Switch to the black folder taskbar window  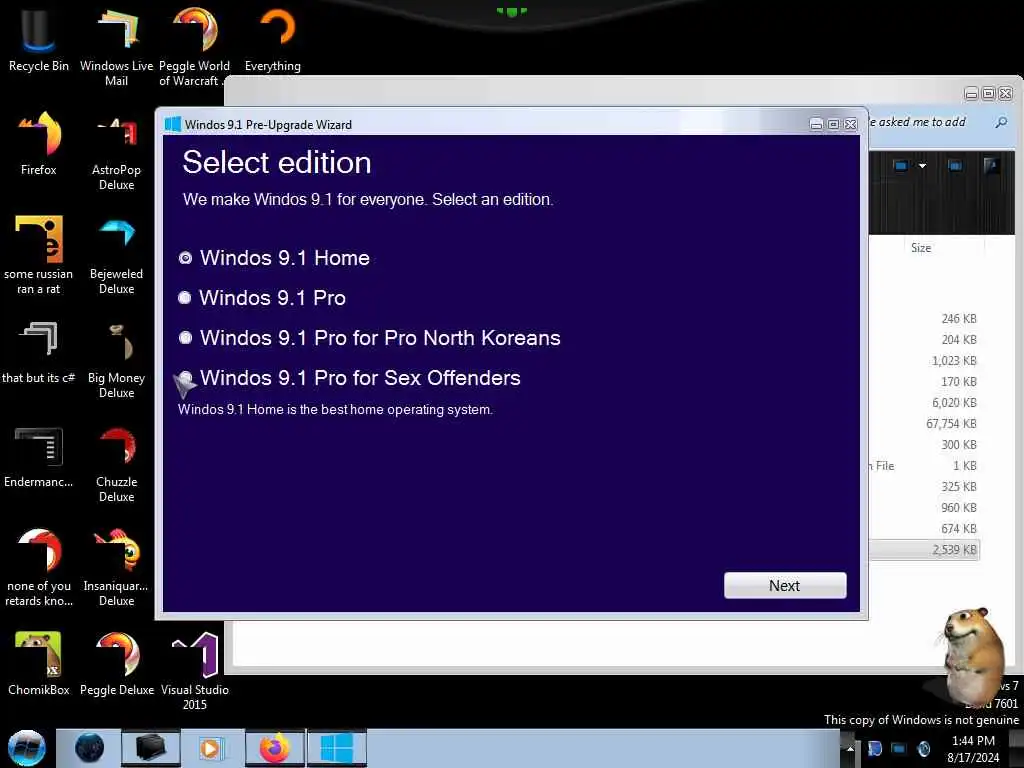pos(150,748)
